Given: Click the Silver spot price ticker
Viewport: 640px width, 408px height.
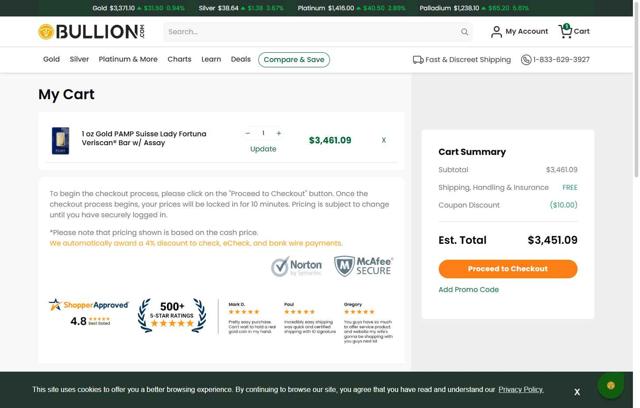Looking at the screenshot, I should (x=241, y=8).
